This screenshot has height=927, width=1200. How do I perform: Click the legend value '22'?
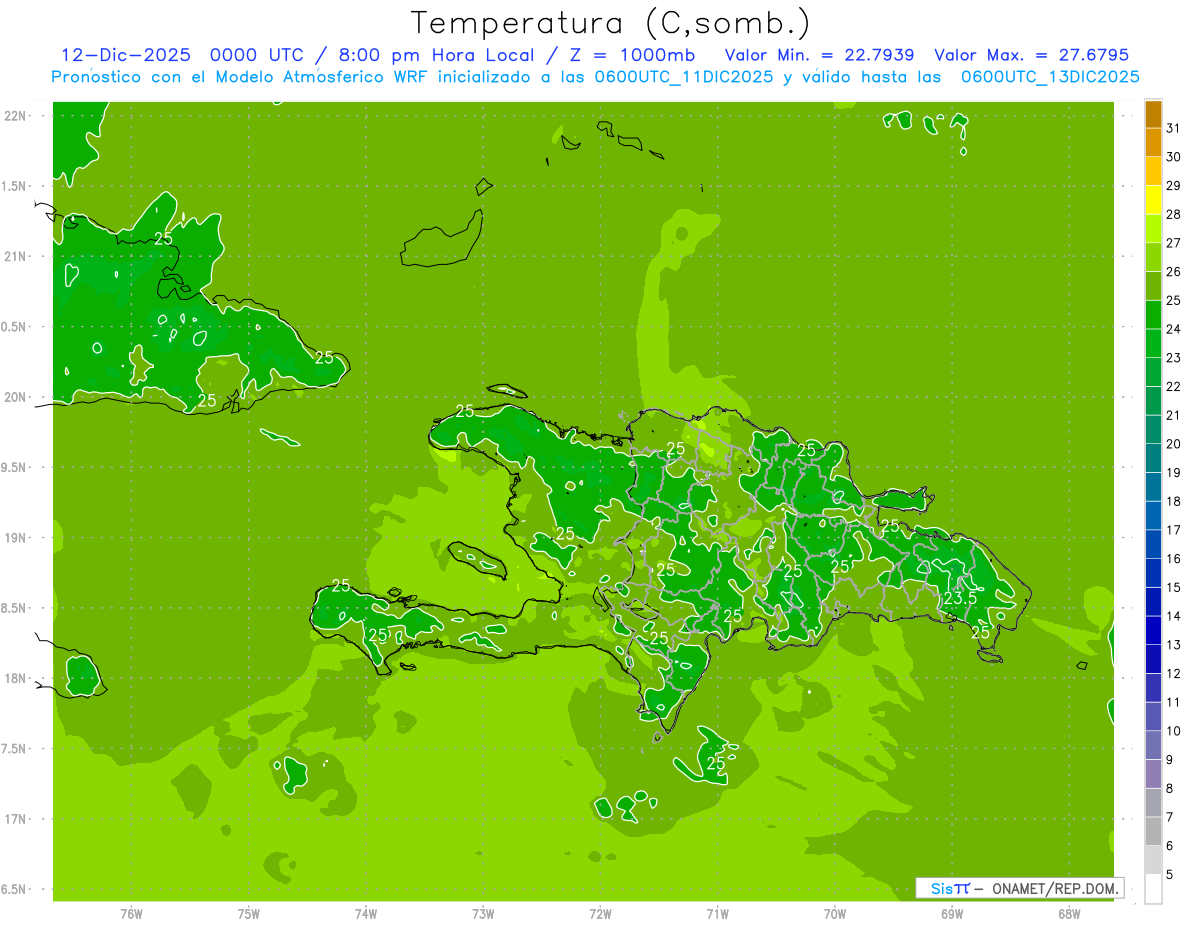pos(1174,386)
